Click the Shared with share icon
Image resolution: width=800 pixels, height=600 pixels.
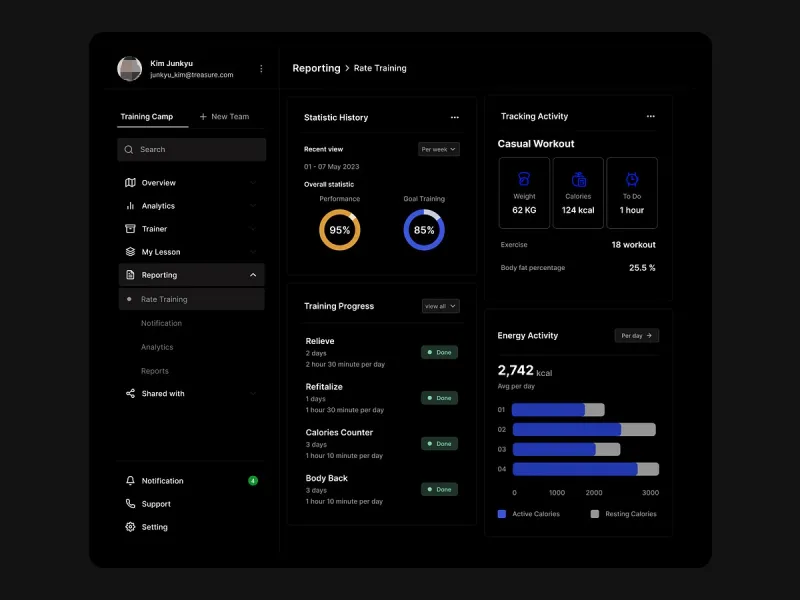pyautogui.click(x=130, y=393)
